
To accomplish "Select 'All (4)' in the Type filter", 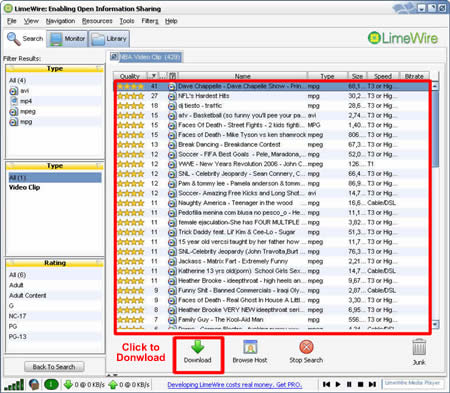I will (x=55, y=80).
